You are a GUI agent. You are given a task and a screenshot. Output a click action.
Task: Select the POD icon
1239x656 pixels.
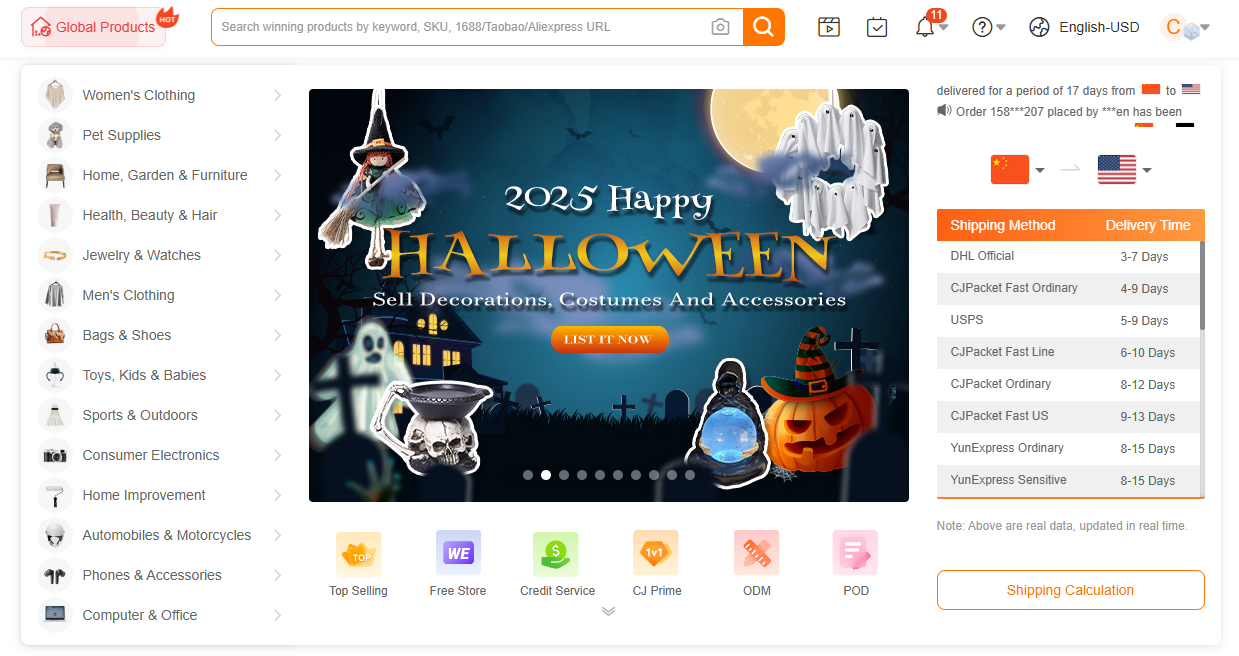pos(855,553)
